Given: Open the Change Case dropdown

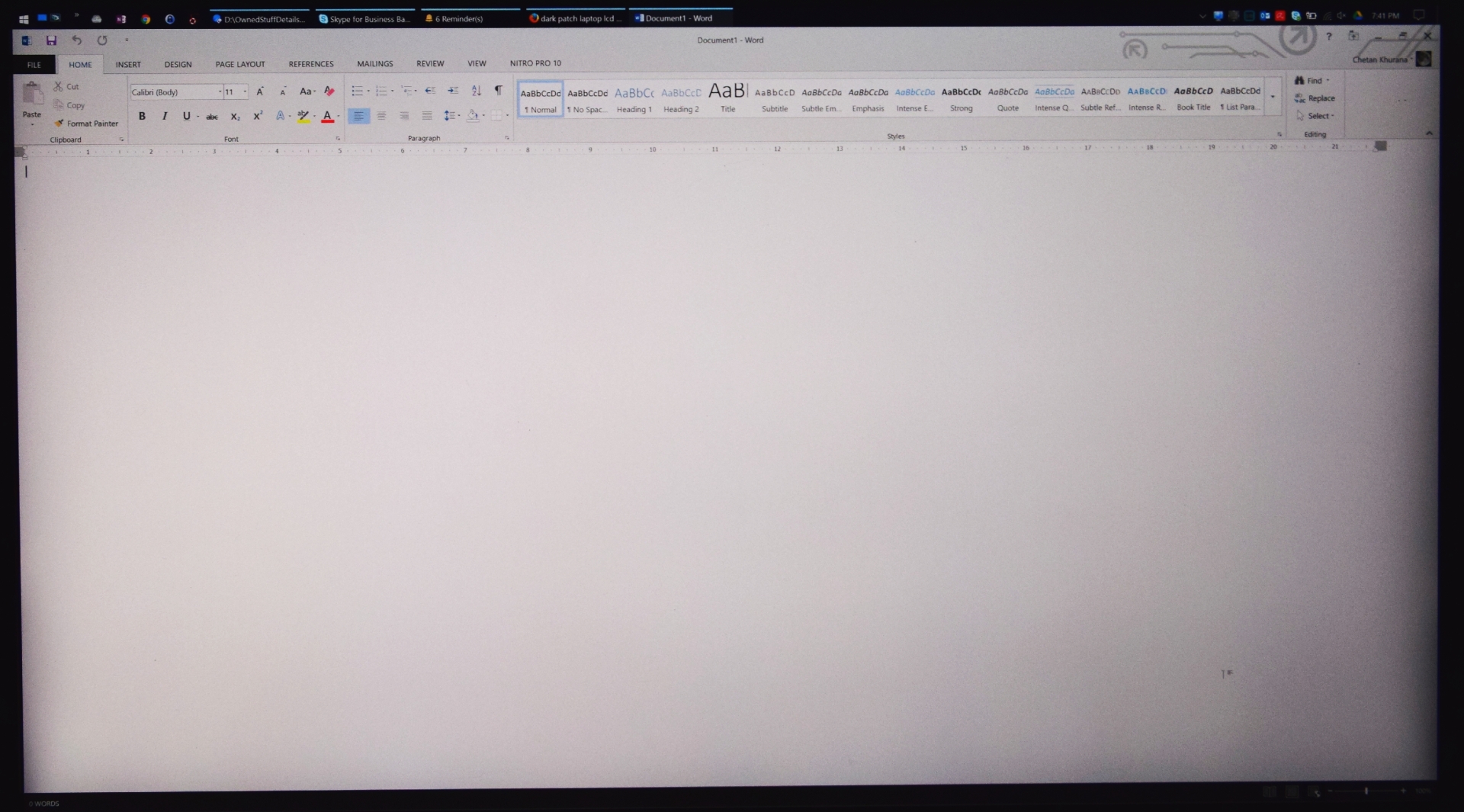Looking at the screenshot, I should [x=307, y=91].
